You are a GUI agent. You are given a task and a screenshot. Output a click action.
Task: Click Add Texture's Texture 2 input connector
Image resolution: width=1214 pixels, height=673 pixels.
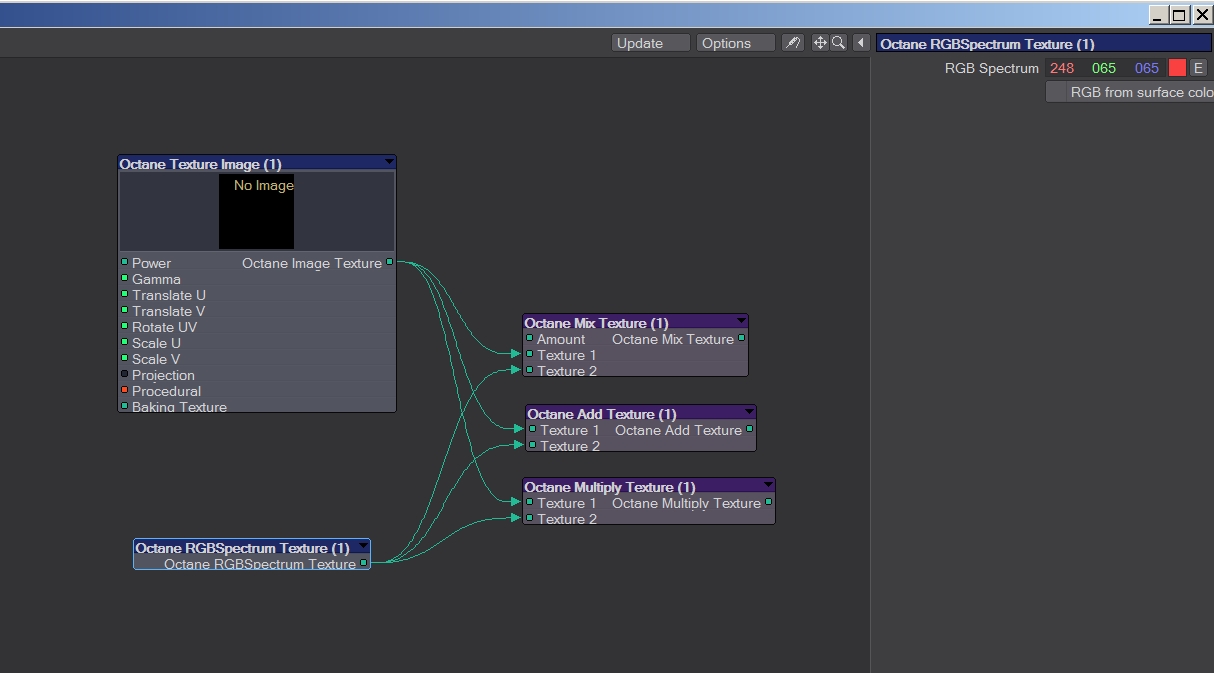532,445
